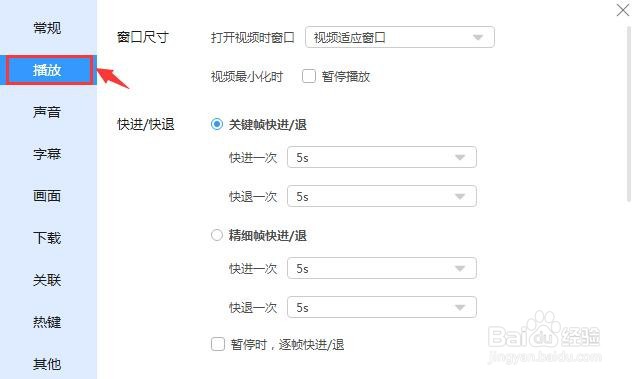637x379 pixels.
Task: Select the 关联 settings tab
Action: point(47,280)
